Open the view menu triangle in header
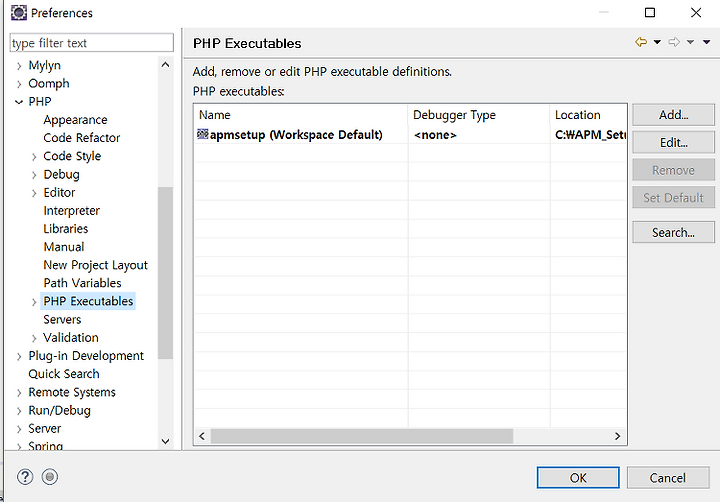The height and width of the screenshot is (502, 720). point(707,42)
